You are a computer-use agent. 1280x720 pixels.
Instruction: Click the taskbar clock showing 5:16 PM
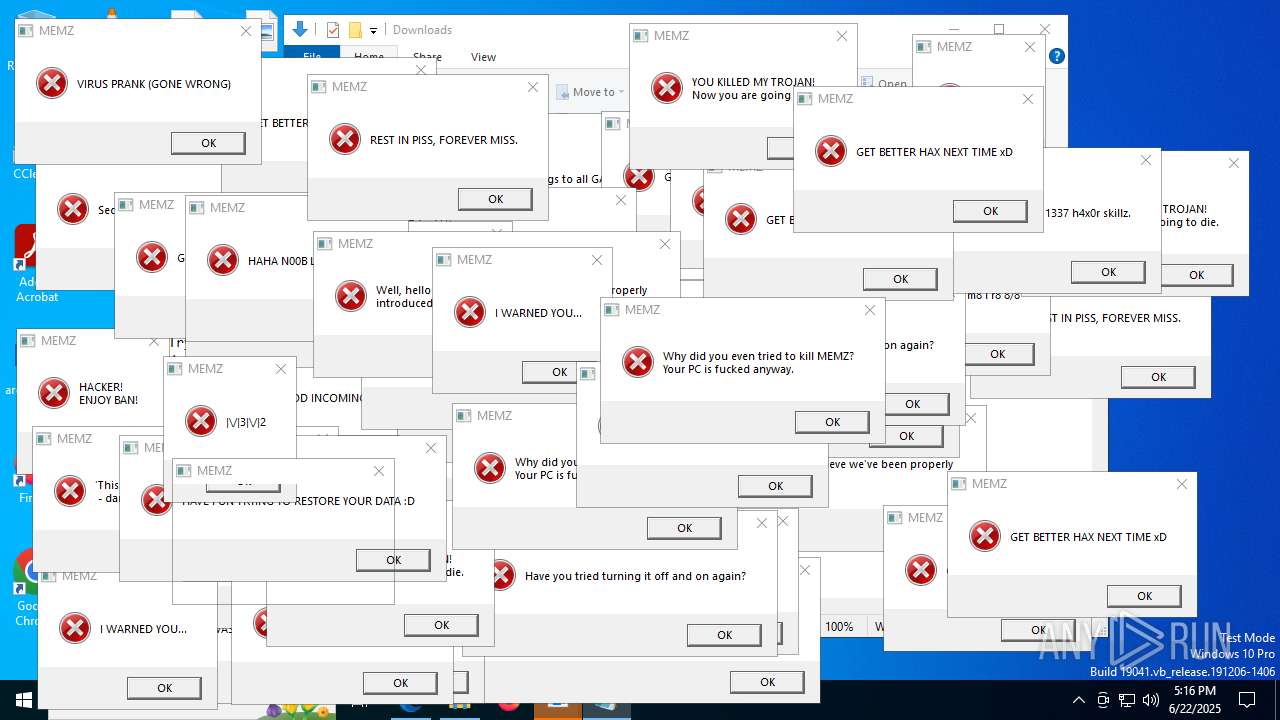(1195, 699)
